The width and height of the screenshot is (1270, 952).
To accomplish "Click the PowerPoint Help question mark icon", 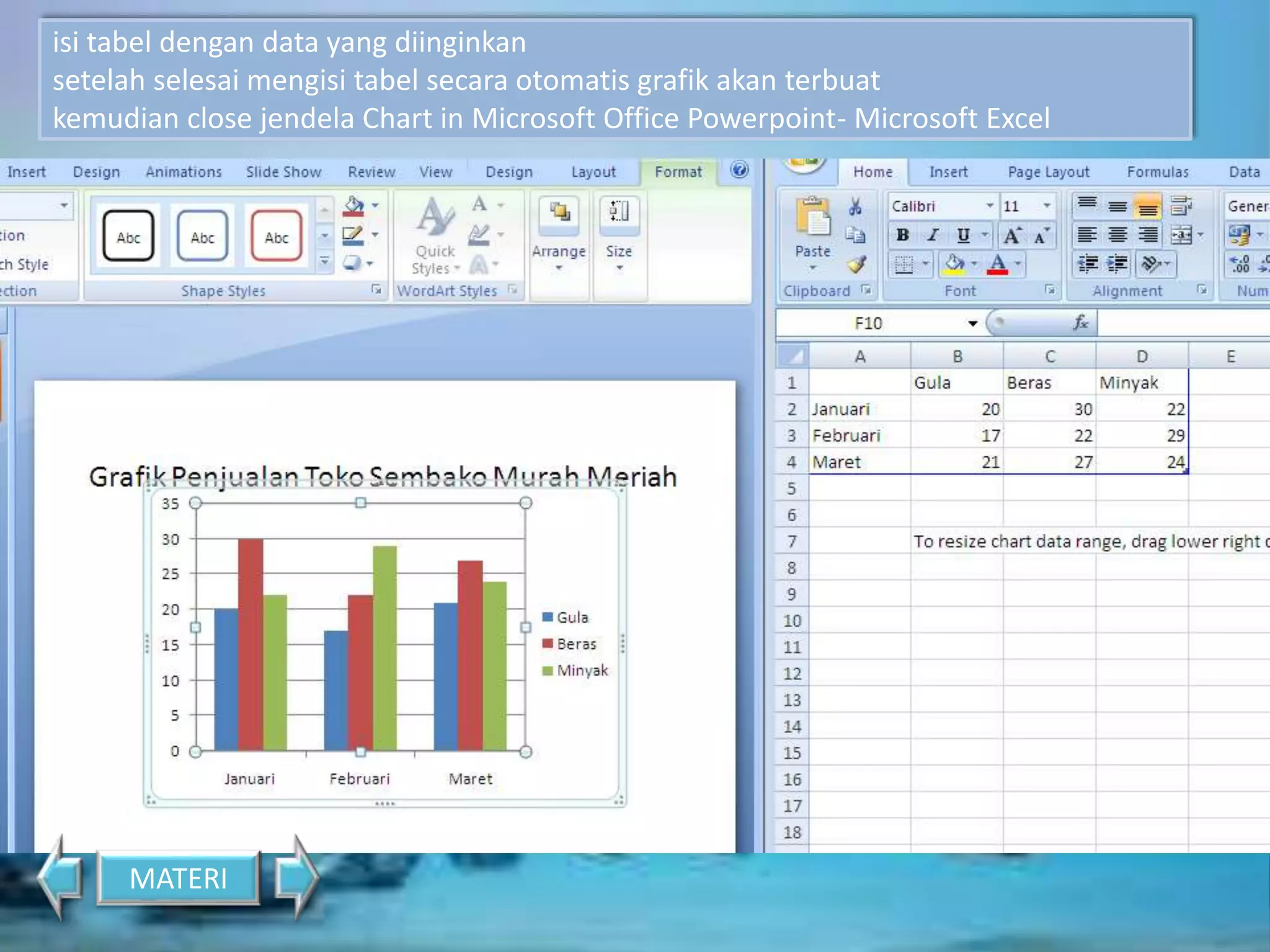I will tap(739, 170).
